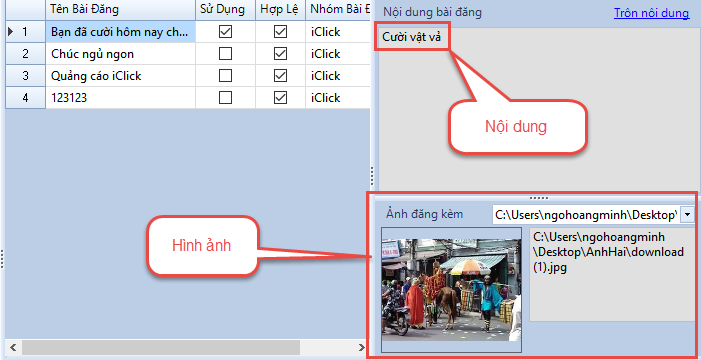This screenshot has width=701, height=360.
Task: Select the post Bạn đã cười hôm nay
Action: [120, 32]
